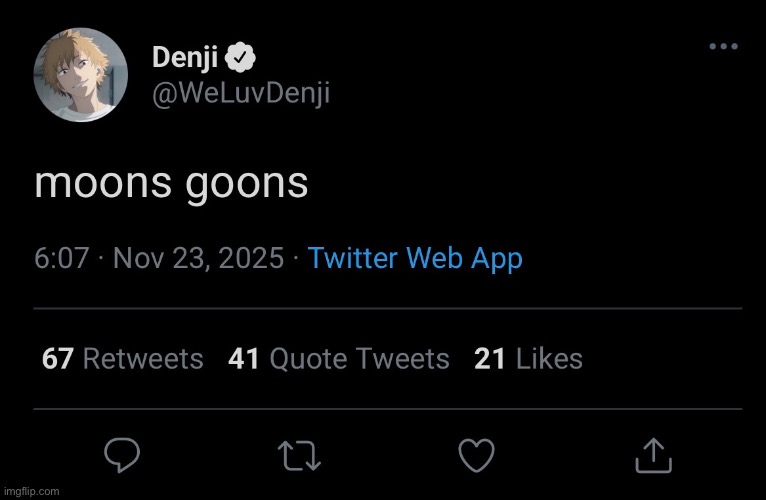Image resolution: width=766 pixels, height=500 pixels.
Task: Open the three-dot more options menu
Action: 724,46
